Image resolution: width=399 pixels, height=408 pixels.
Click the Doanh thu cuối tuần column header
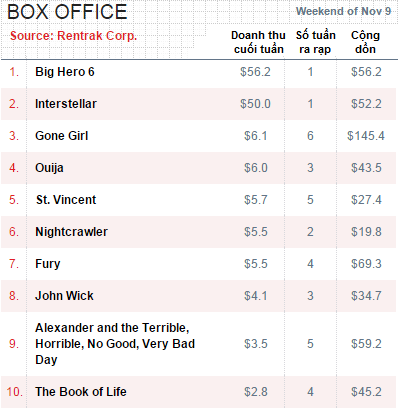click(258, 42)
